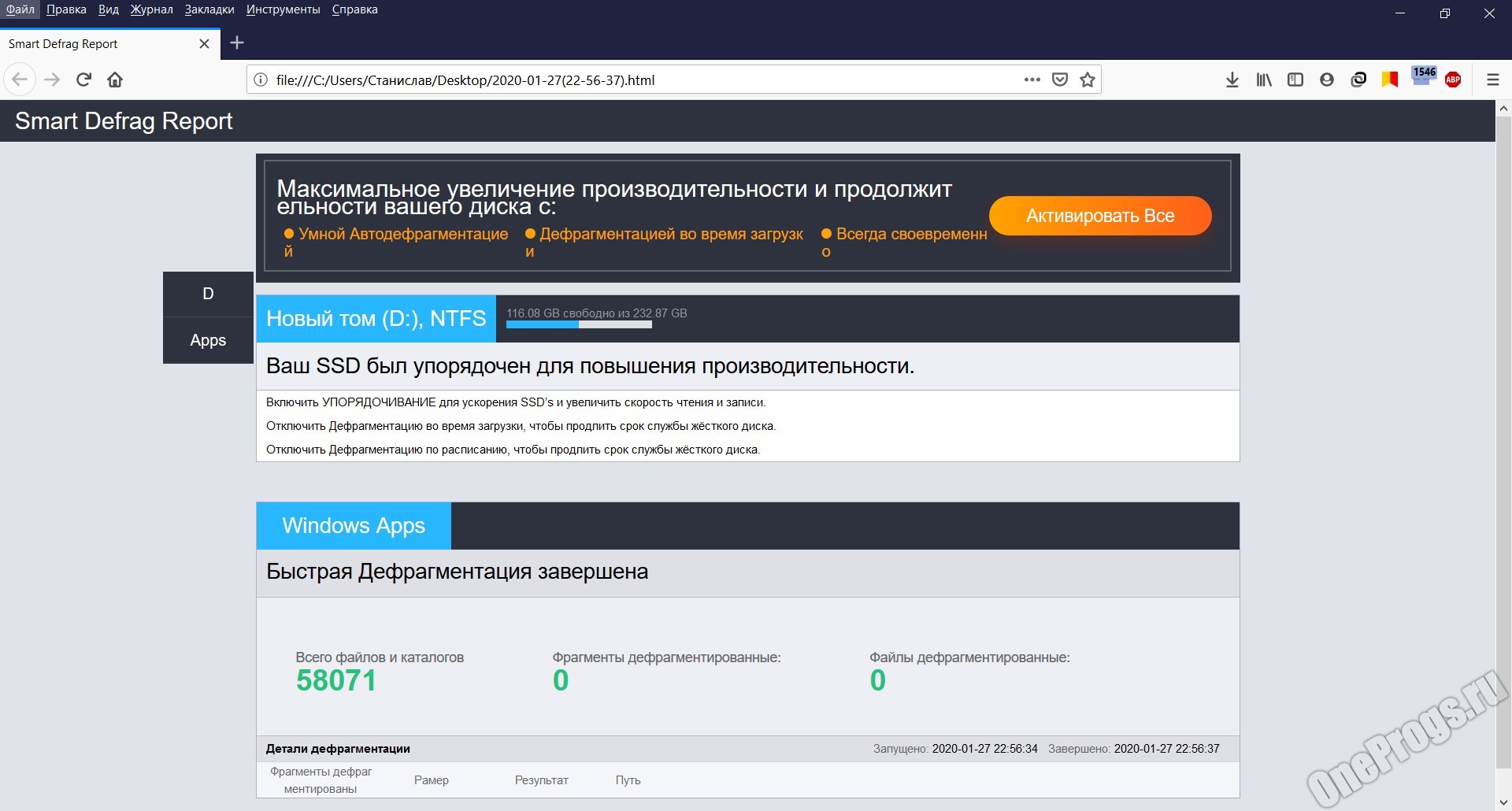Reload the current page
The image size is (1512, 811).
point(83,80)
